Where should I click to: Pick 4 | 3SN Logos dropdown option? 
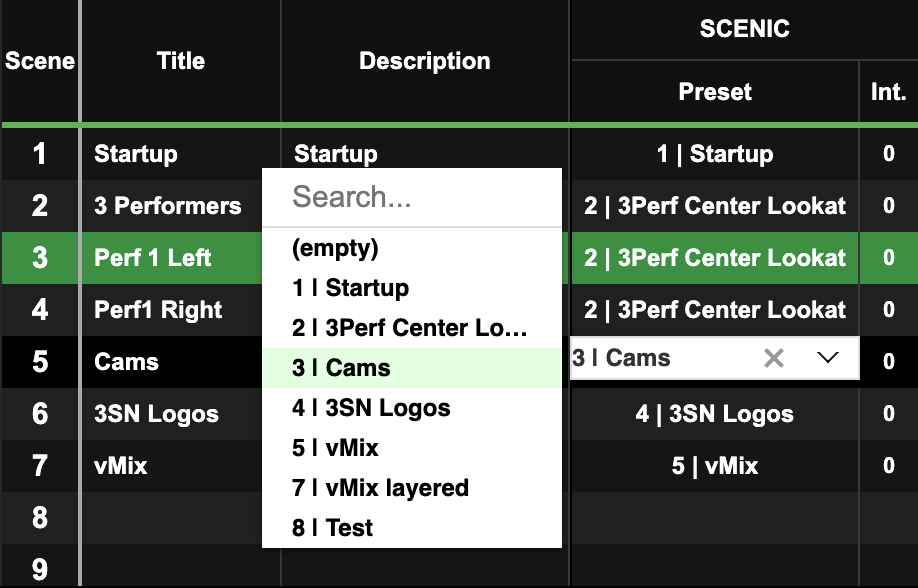412,408
